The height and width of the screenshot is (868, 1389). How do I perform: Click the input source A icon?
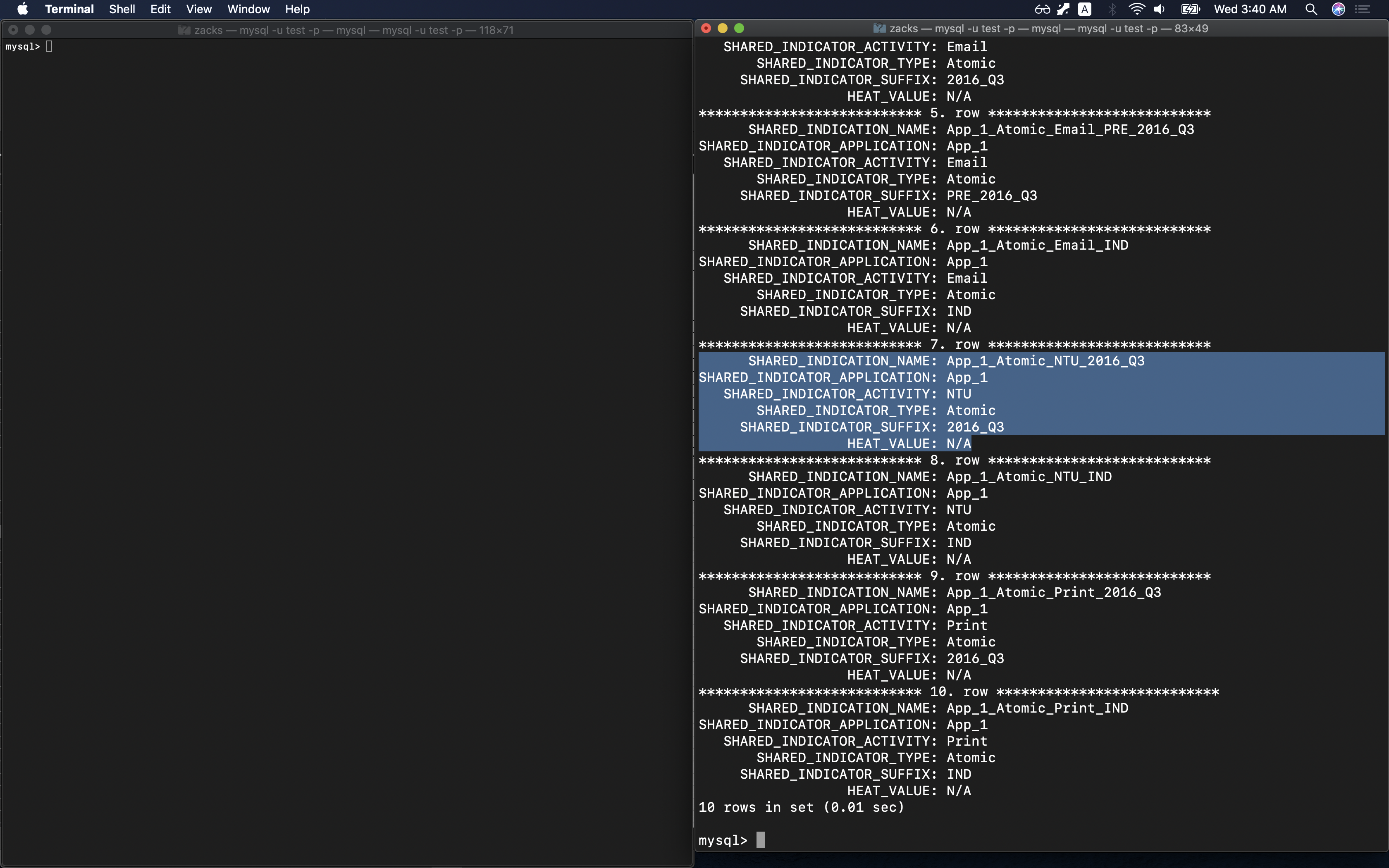1084,9
